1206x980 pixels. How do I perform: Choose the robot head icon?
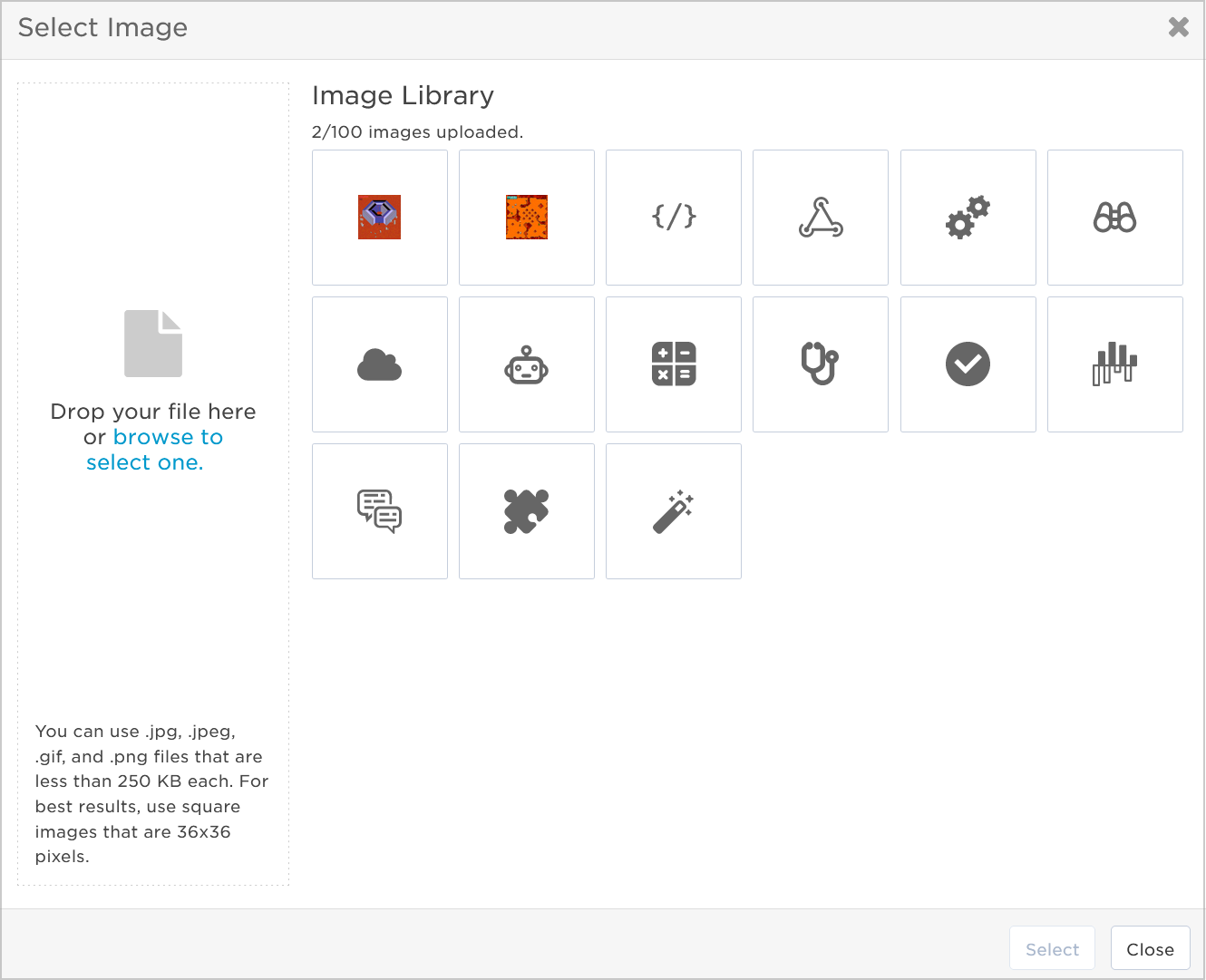point(527,364)
